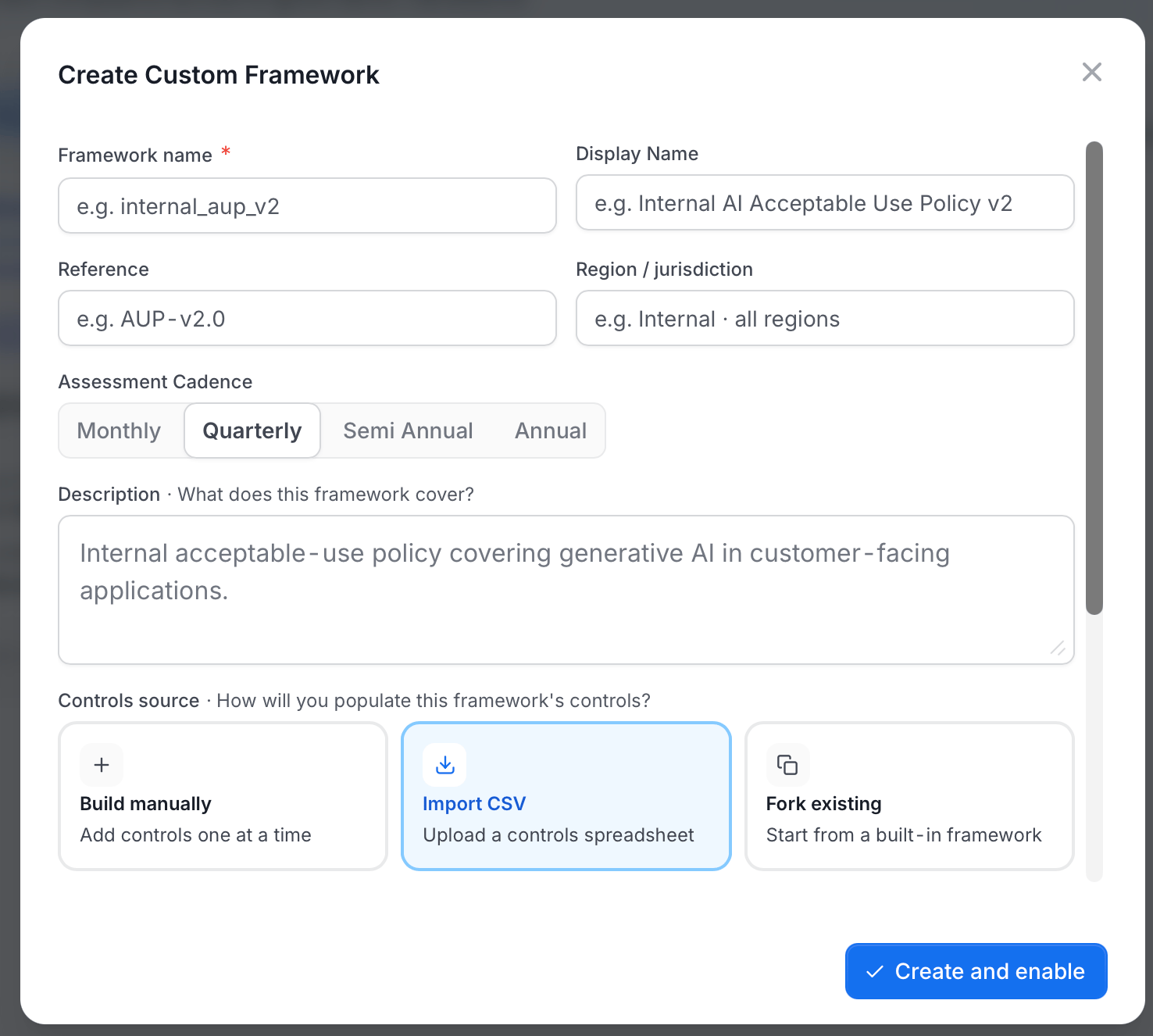This screenshot has height=1036, width=1153.
Task: Click the 'Display Name' label
Action: pyautogui.click(x=637, y=154)
